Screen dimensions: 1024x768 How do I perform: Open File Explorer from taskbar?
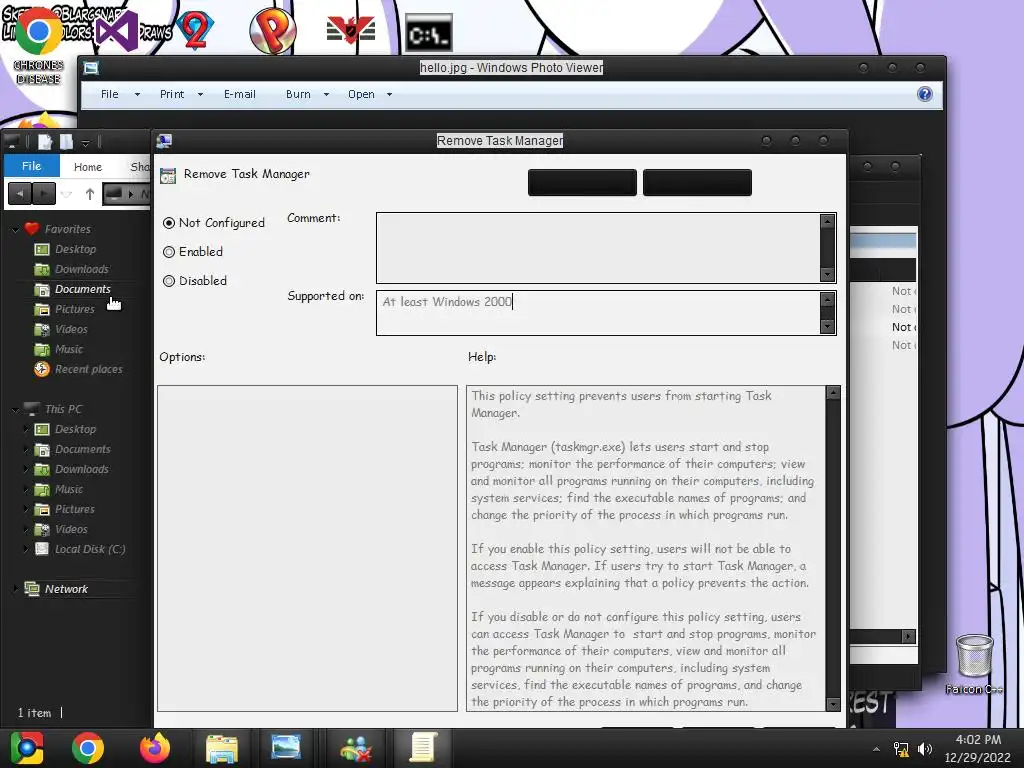(222, 748)
